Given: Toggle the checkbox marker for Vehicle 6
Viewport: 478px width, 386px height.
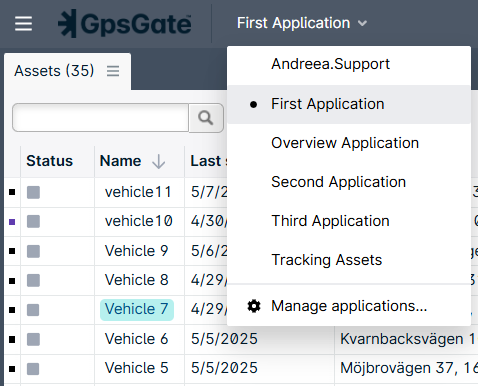Looking at the screenshot, I should pyautogui.click(x=12, y=340).
